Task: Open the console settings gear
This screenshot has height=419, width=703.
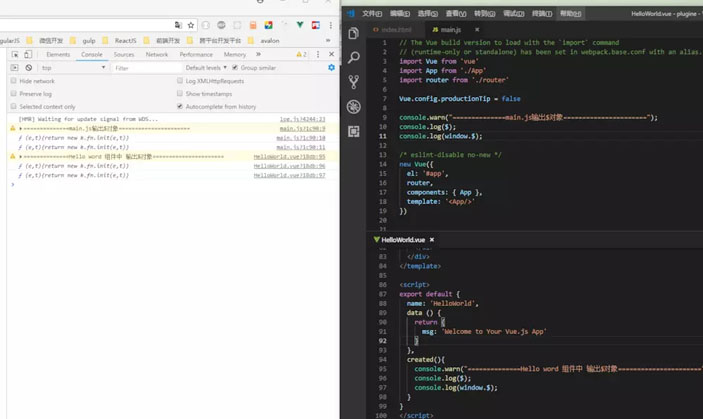Action: click(x=332, y=68)
